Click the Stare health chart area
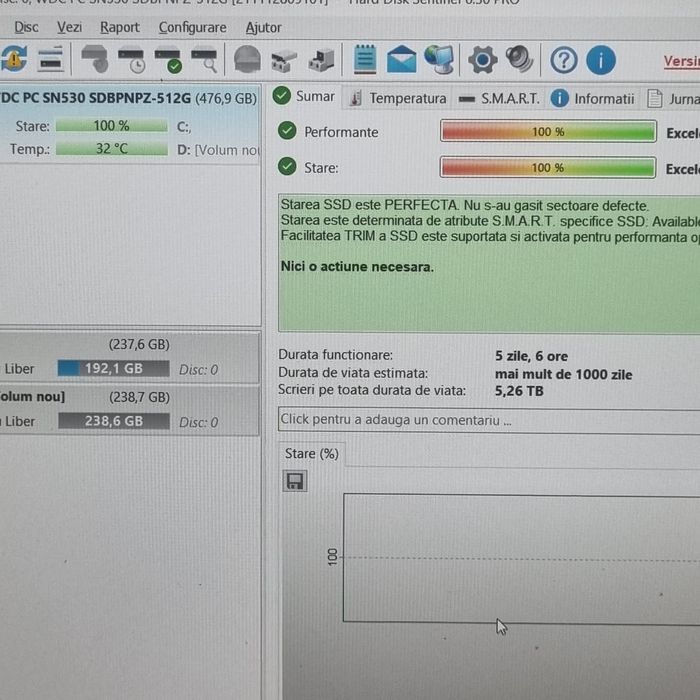The height and width of the screenshot is (700, 700). click(x=521, y=558)
